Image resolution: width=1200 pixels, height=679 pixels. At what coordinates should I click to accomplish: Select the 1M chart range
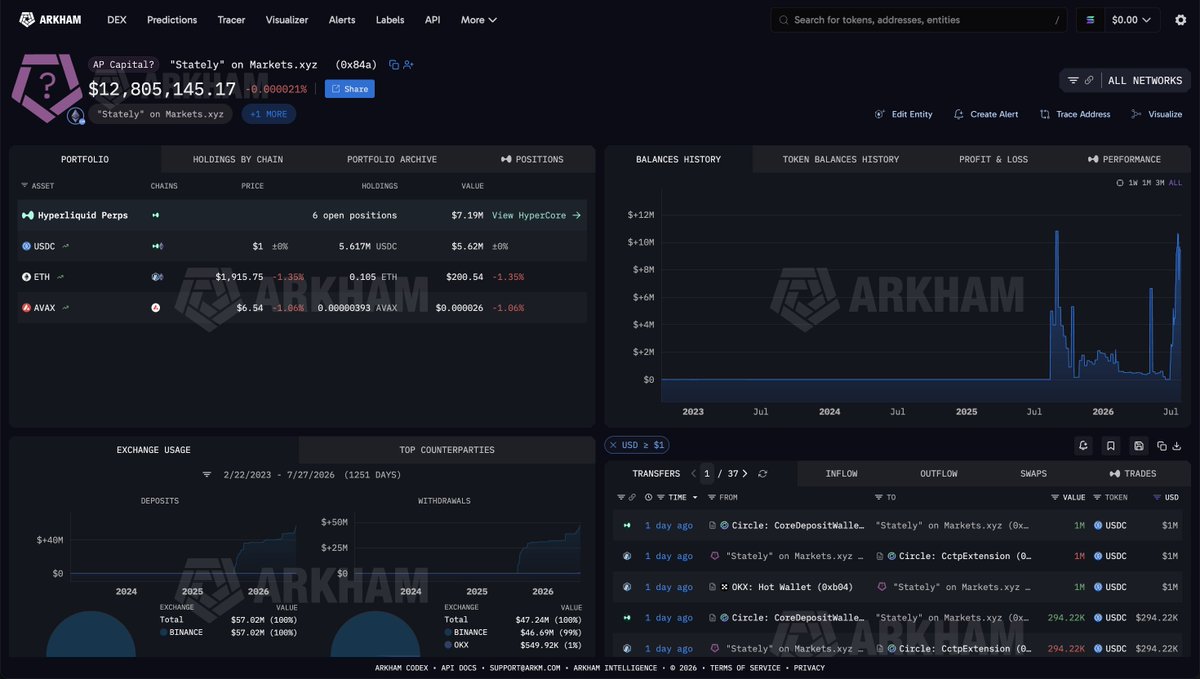point(1147,183)
